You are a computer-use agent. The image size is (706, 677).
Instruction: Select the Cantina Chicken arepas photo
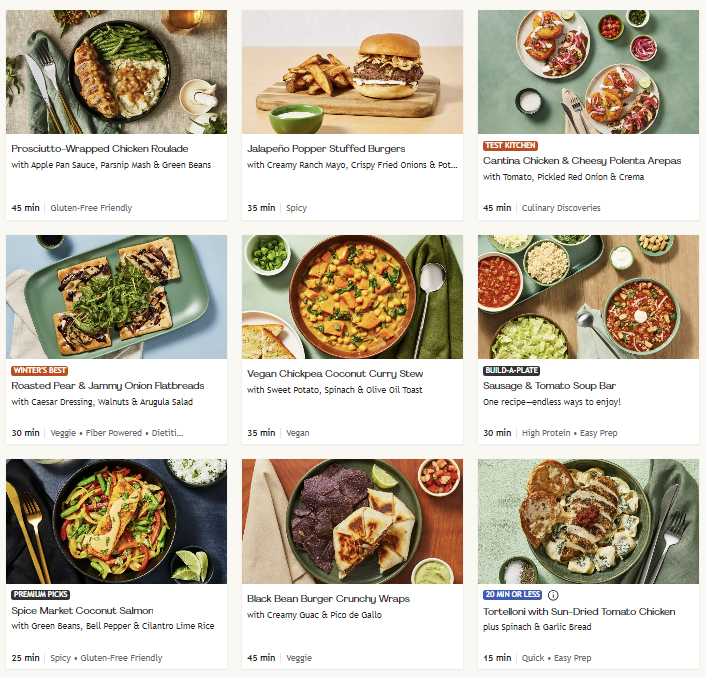click(588, 72)
